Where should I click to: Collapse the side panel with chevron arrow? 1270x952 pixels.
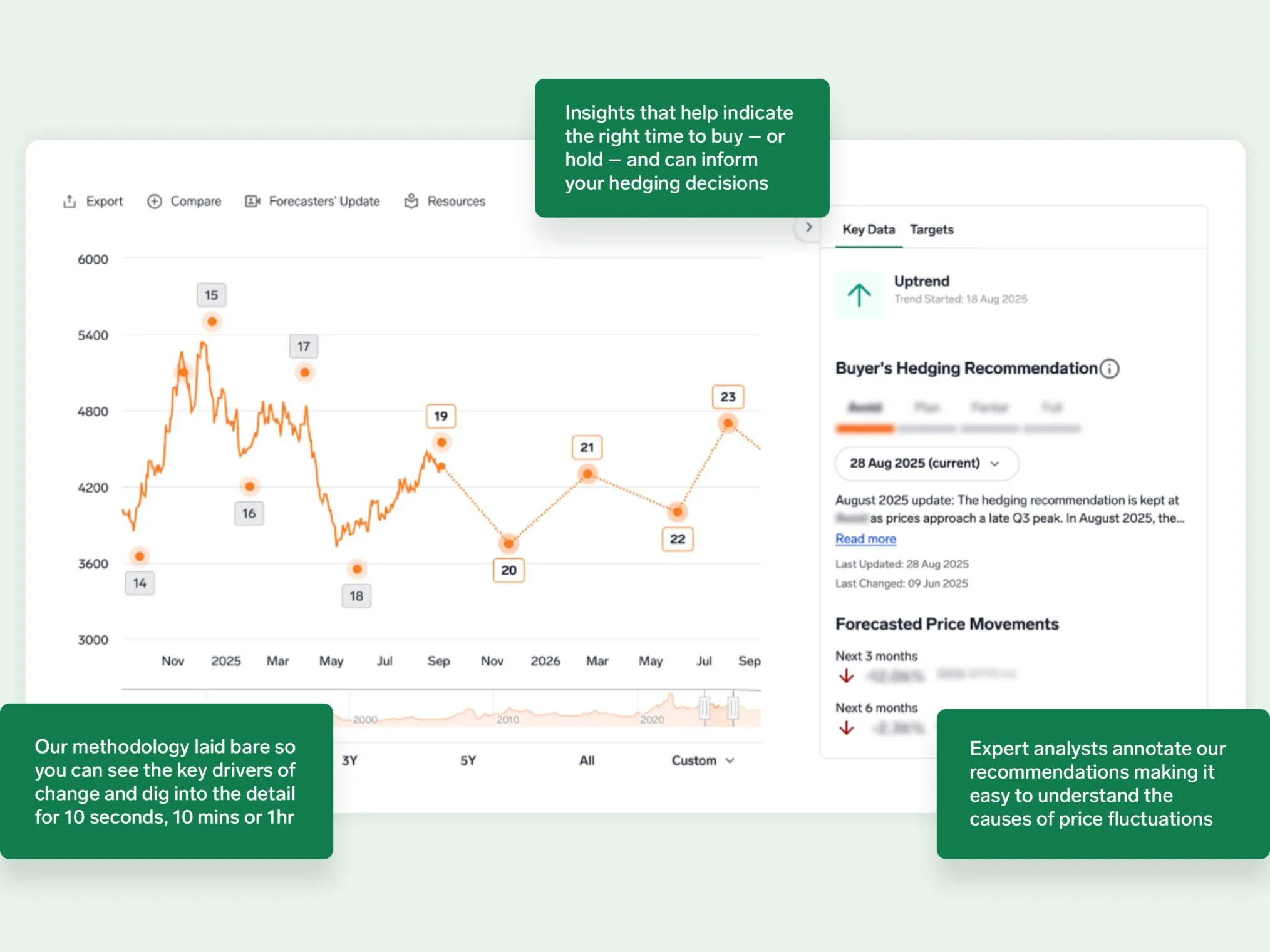point(808,227)
